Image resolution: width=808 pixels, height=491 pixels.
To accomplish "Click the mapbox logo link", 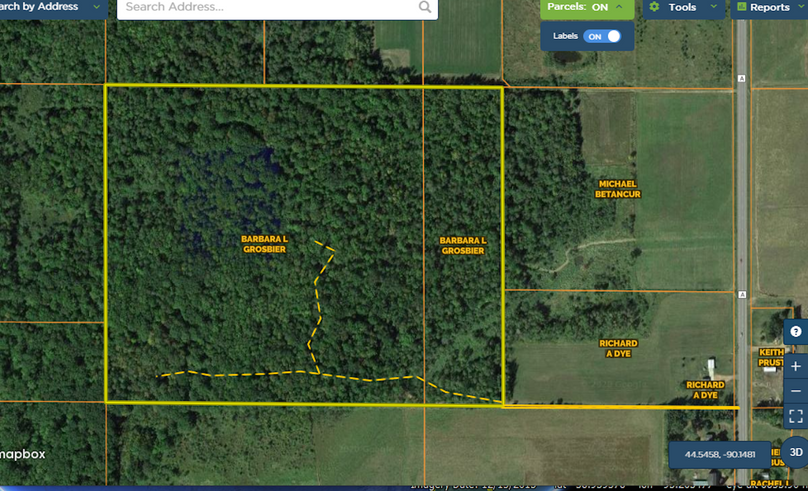I will 22,454.
